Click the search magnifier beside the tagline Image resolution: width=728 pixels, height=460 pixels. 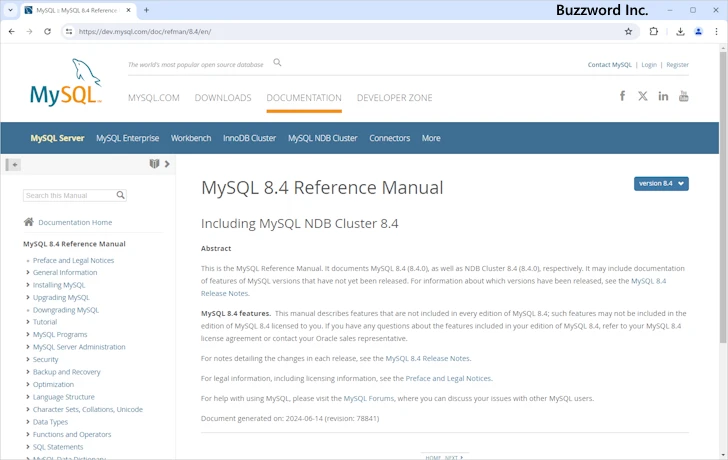pos(277,63)
